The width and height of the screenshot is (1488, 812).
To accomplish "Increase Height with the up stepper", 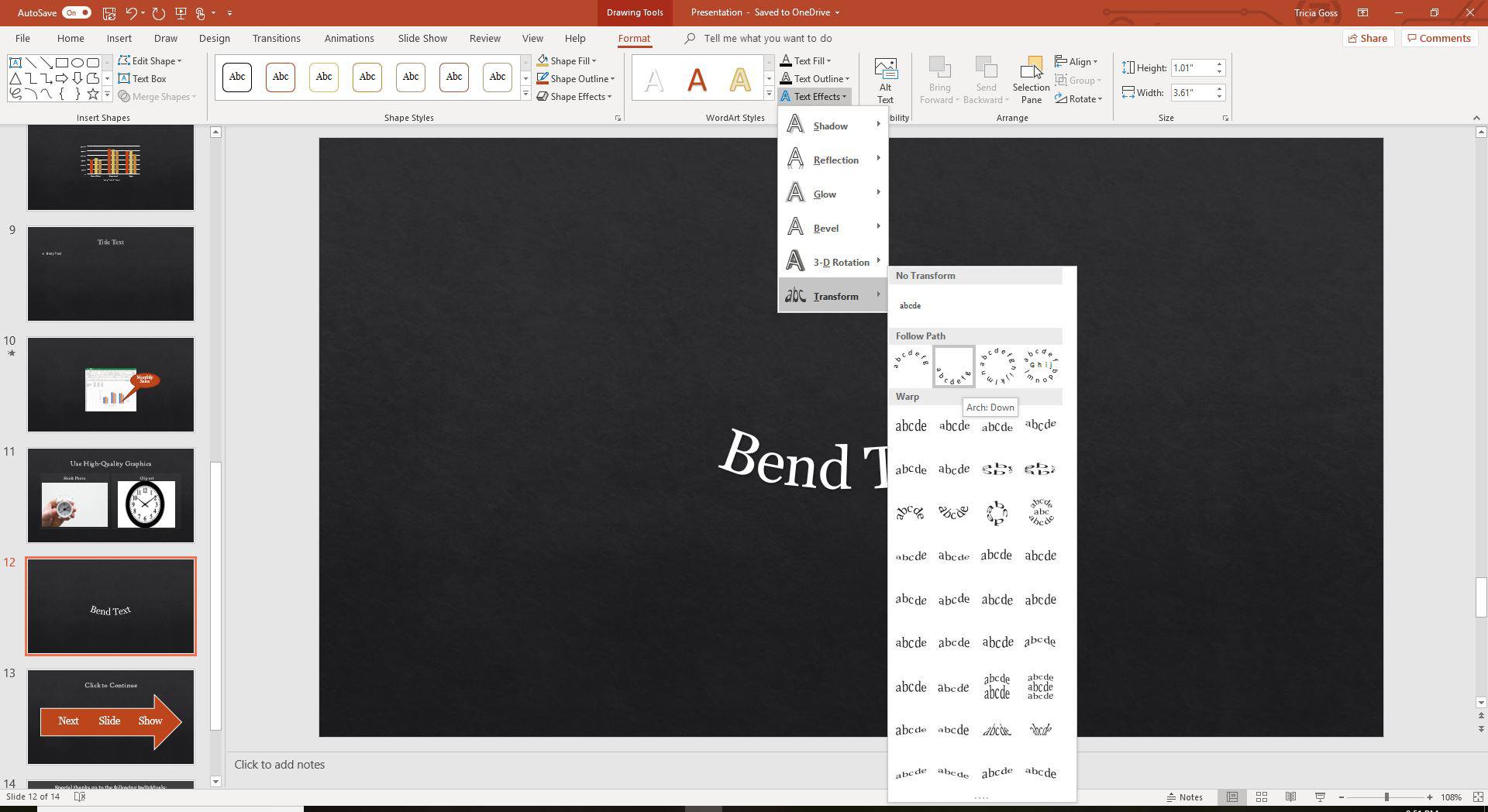I will 1219,64.
